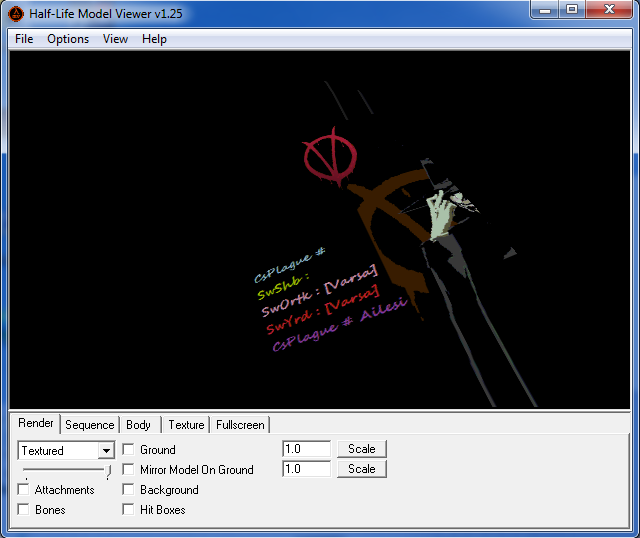Switch to the Sequence tab
The width and height of the screenshot is (640, 538).
[90, 425]
